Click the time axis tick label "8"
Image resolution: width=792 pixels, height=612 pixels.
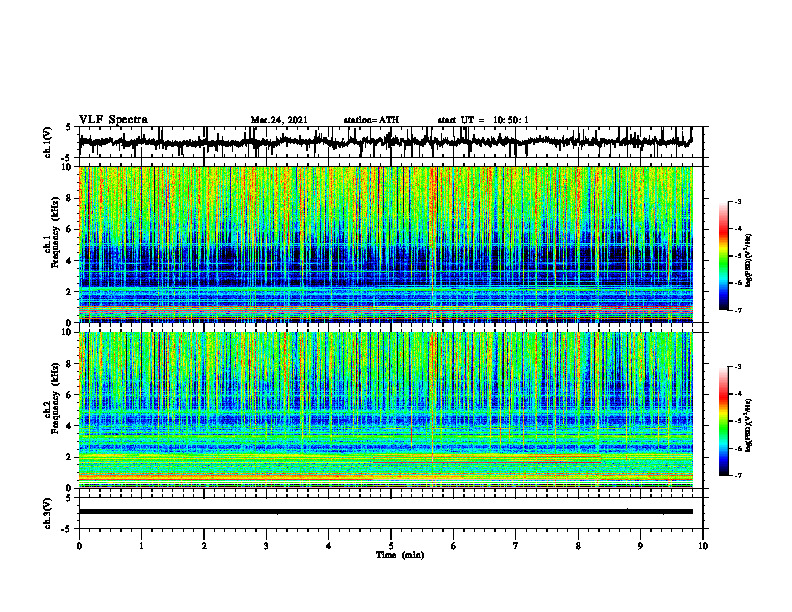pyautogui.click(x=578, y=546)
